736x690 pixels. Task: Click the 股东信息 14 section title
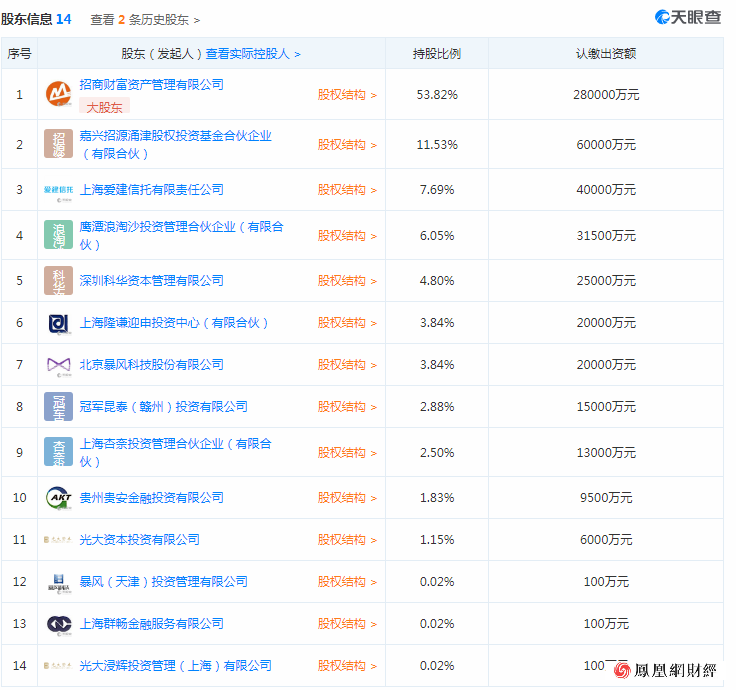36,19
